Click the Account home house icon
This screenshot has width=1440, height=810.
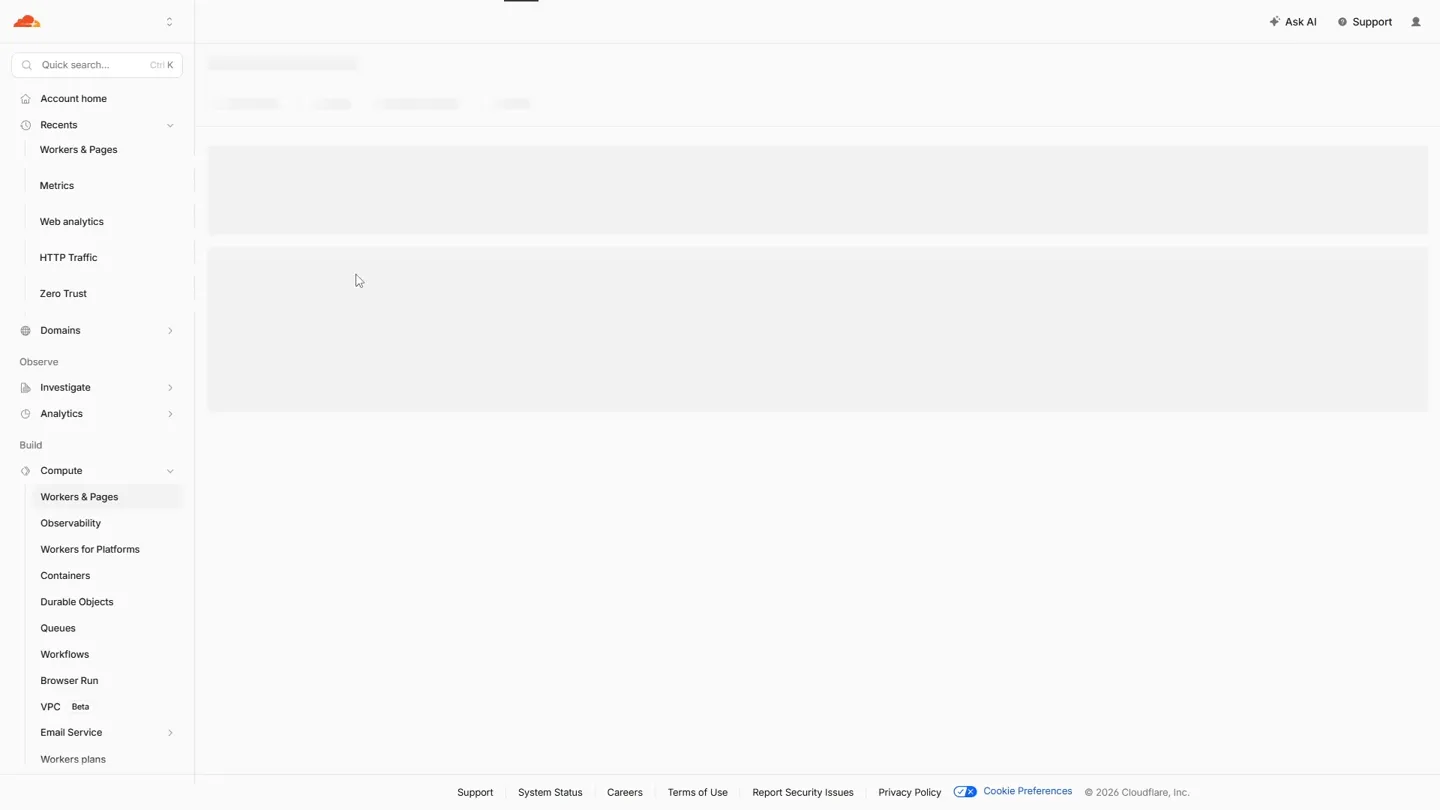(x=26, y=99)
